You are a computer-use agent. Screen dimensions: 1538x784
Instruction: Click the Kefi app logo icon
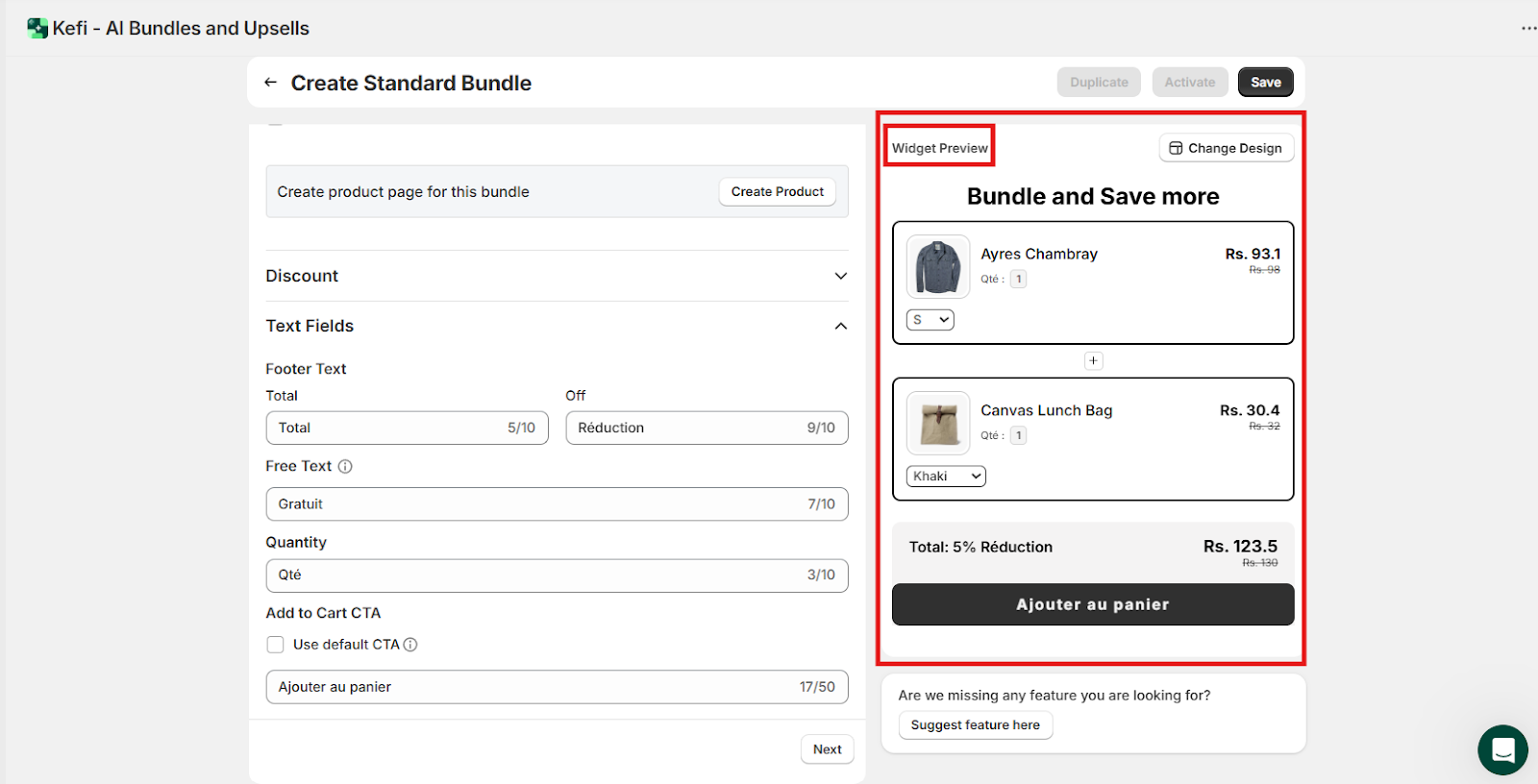[x=37, y=29]
